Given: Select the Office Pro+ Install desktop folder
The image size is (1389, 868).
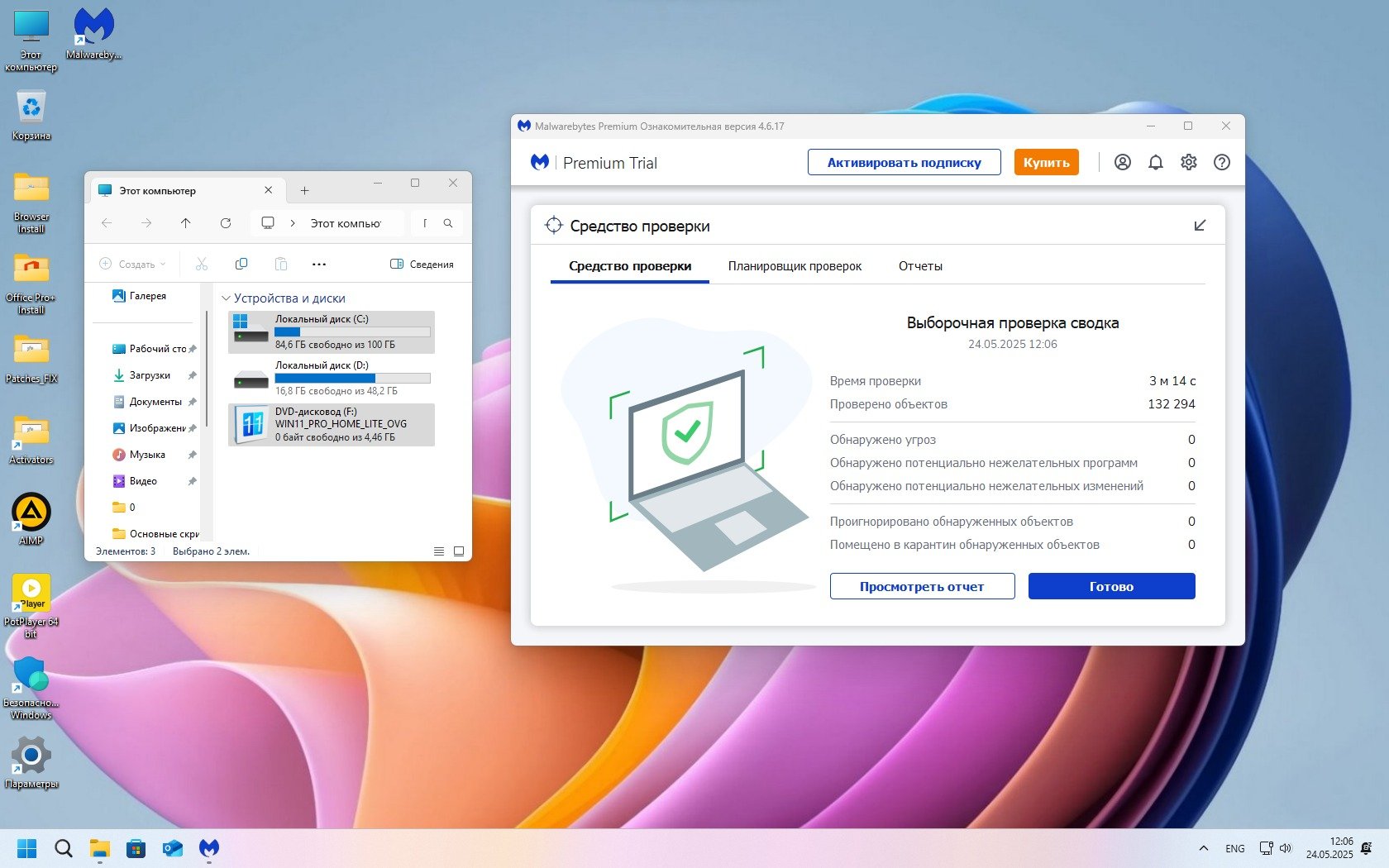Looking at the screenshot, I should pos(31,284).
